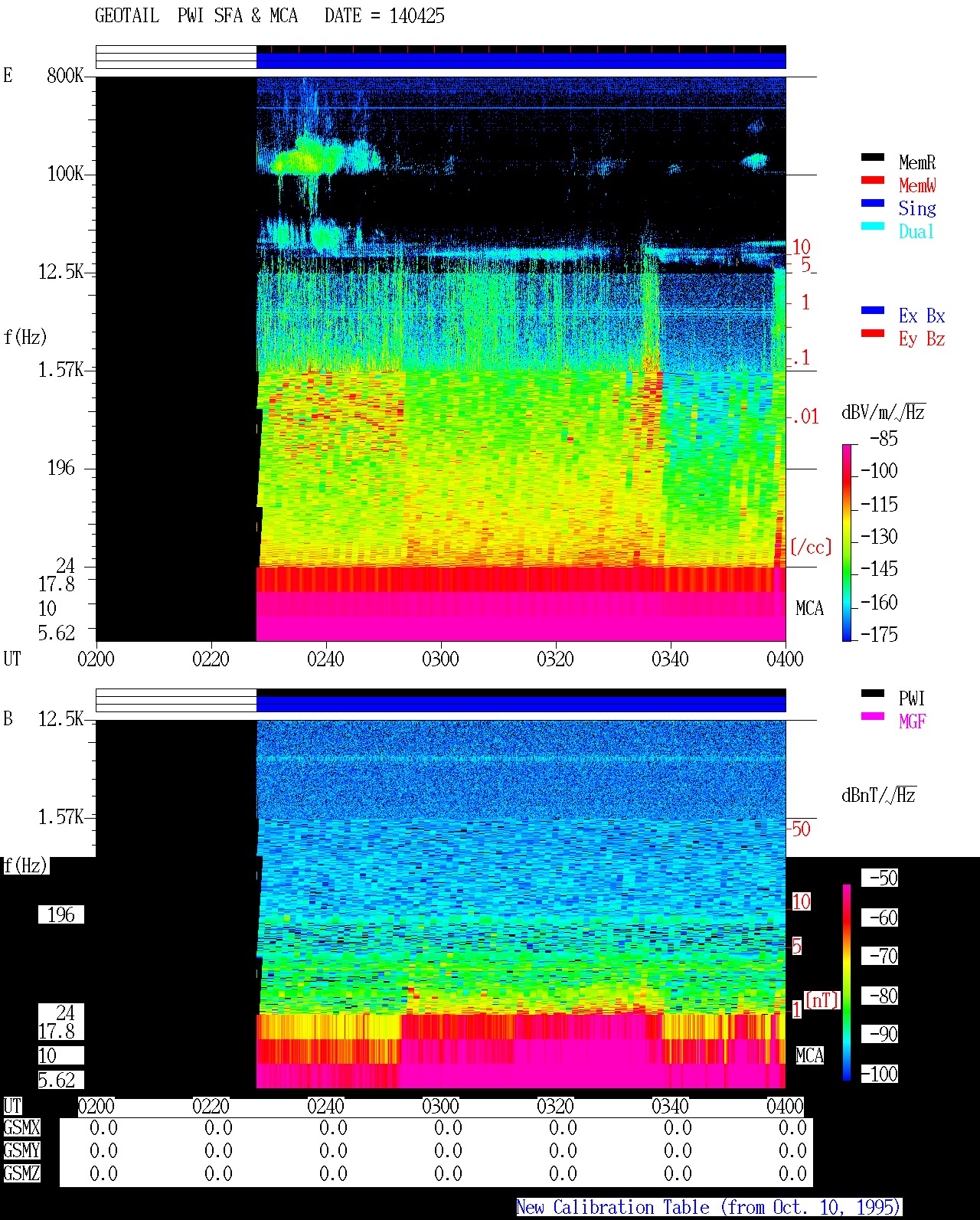Image resolution: width=980 pixels, height=1220 pixels.
Task: Select the cyan Dual legend swatch
Action: point(873,227)
